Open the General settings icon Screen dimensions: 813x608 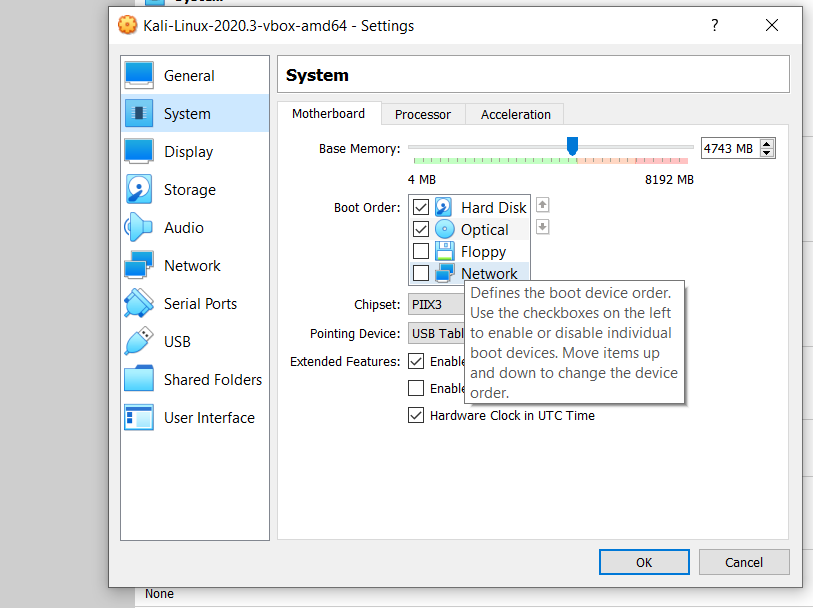tap(139, 75)
